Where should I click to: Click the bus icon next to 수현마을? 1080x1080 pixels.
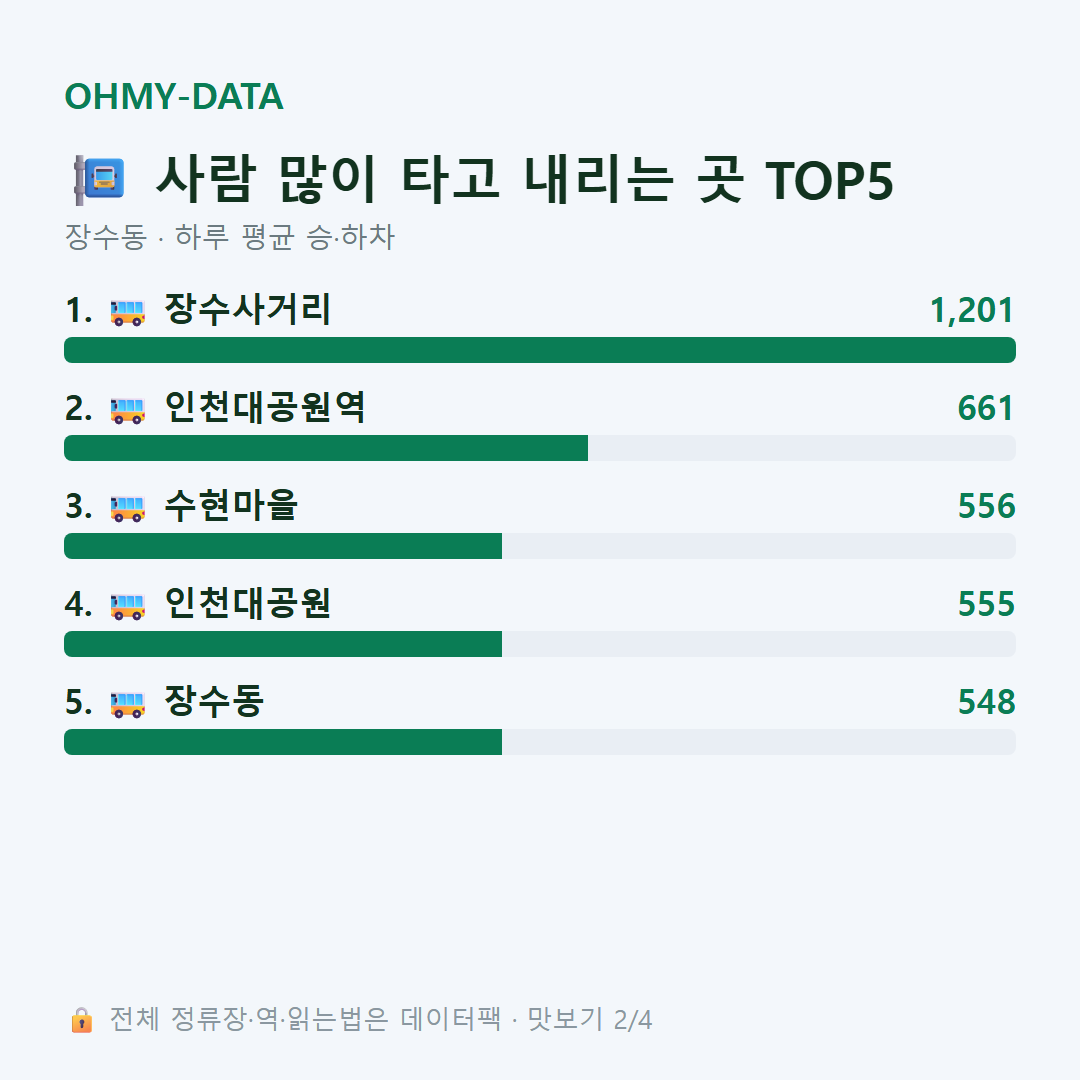(x=127, y=508)
